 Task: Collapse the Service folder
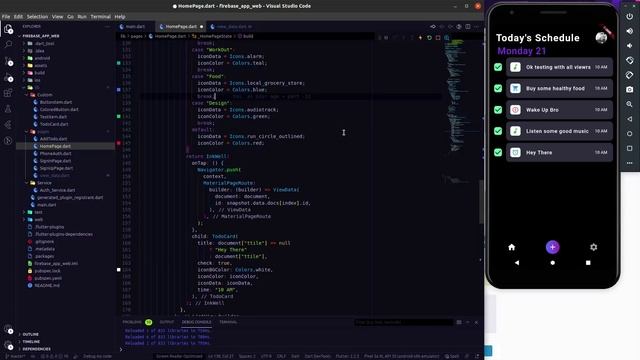pos(44,183)
